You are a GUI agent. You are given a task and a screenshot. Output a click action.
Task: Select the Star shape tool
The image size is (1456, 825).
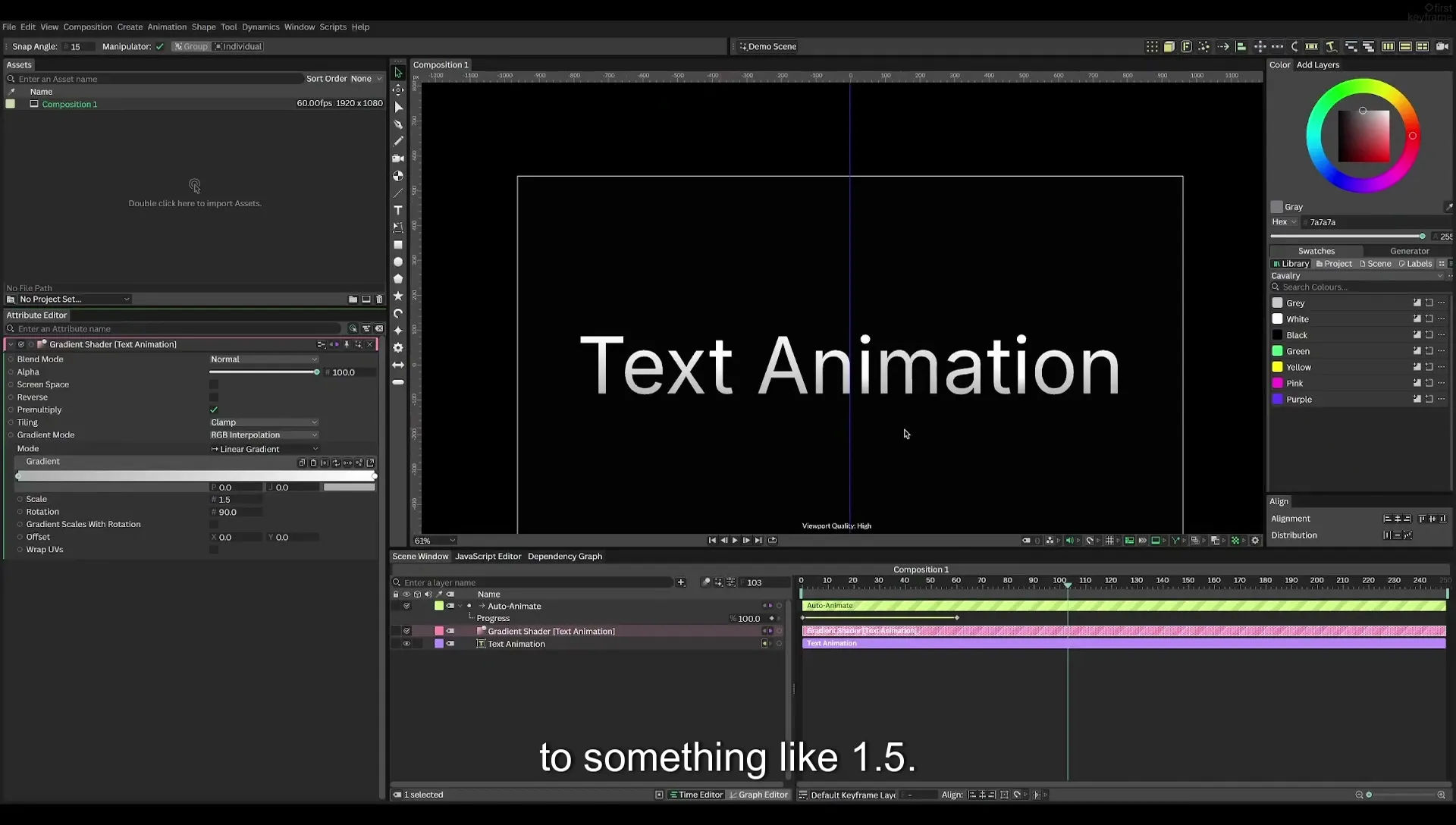398,296
